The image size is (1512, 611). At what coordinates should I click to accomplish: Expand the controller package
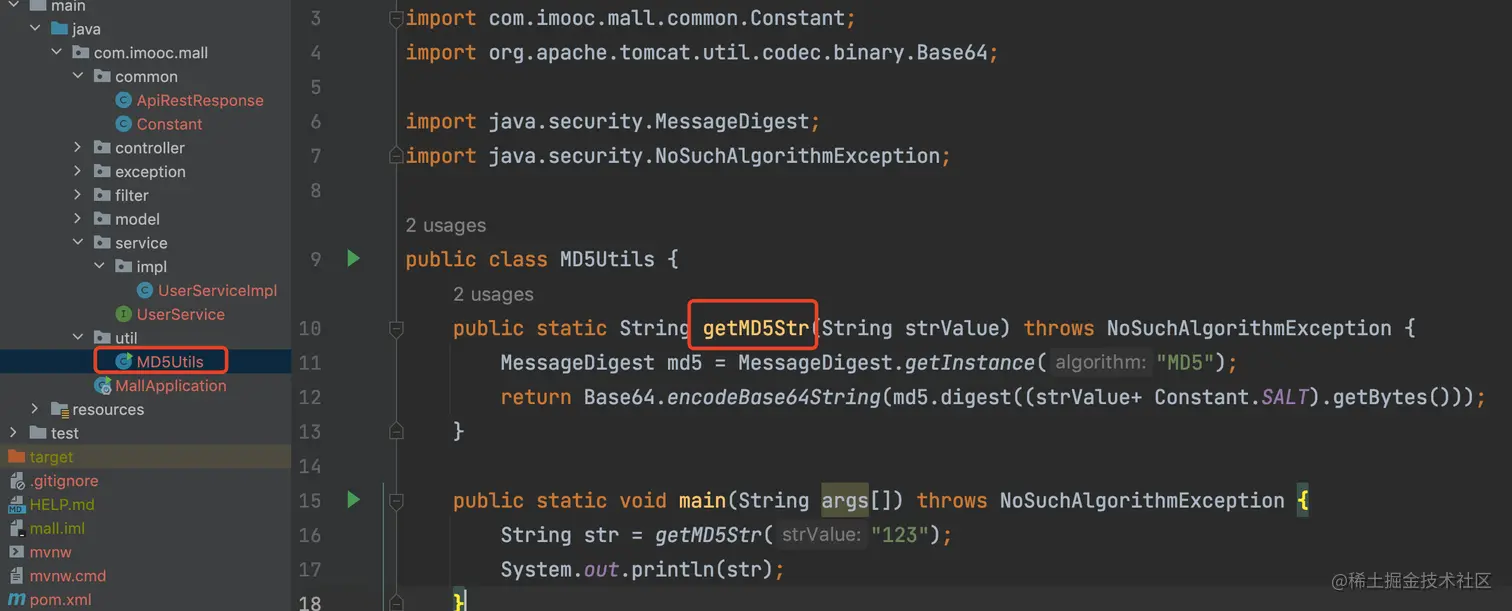coord(78,148)
